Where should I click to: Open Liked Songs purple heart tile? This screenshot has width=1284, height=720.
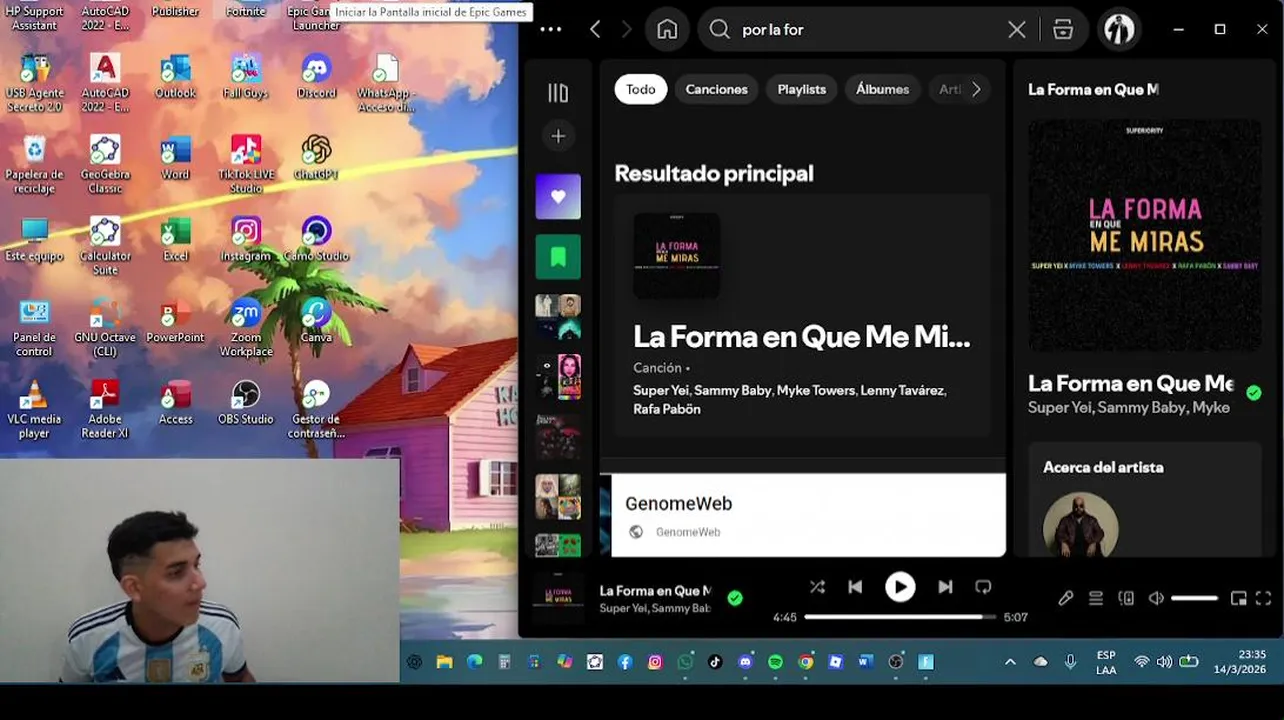tap(558, 197)
